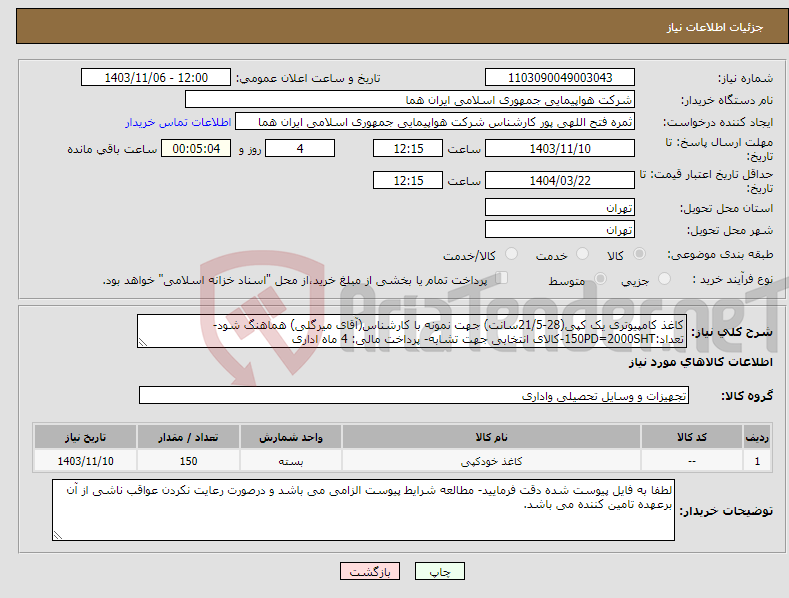Screen dimensions: 789x598
Task: Click the announcement date field 1403/11/06 - 12:00
Action: pyautogui.click(x=156, y=78)
